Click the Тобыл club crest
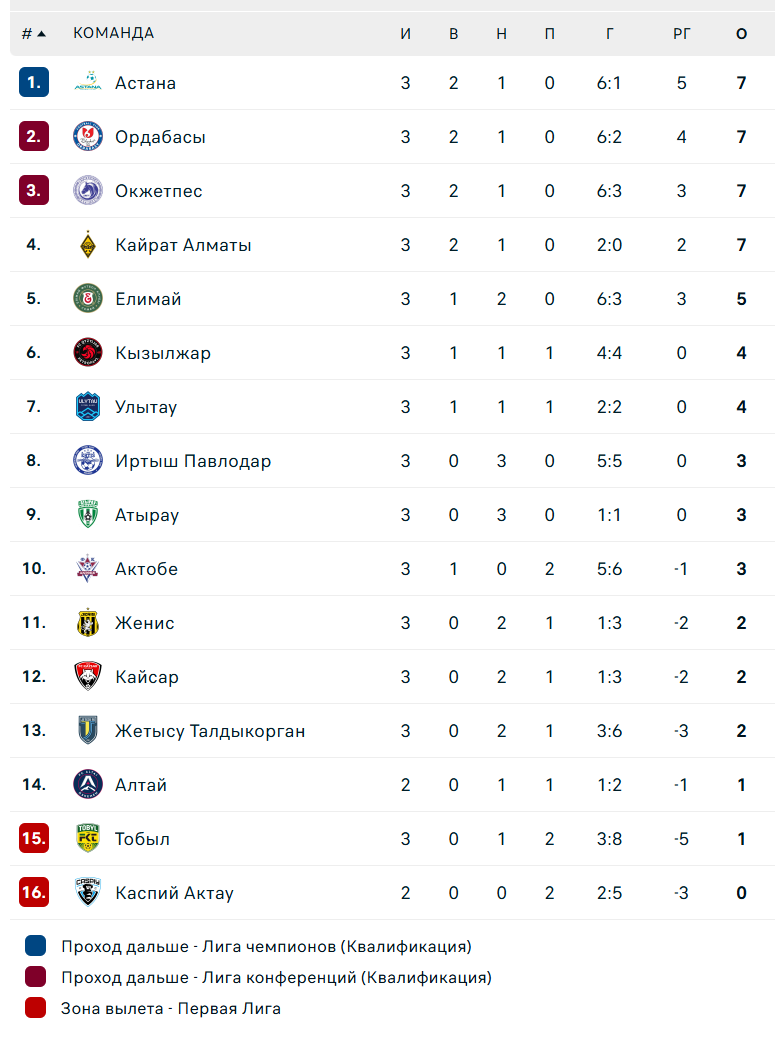The height and width of the screenshot is (1047, 775). [x=88, y=839]
